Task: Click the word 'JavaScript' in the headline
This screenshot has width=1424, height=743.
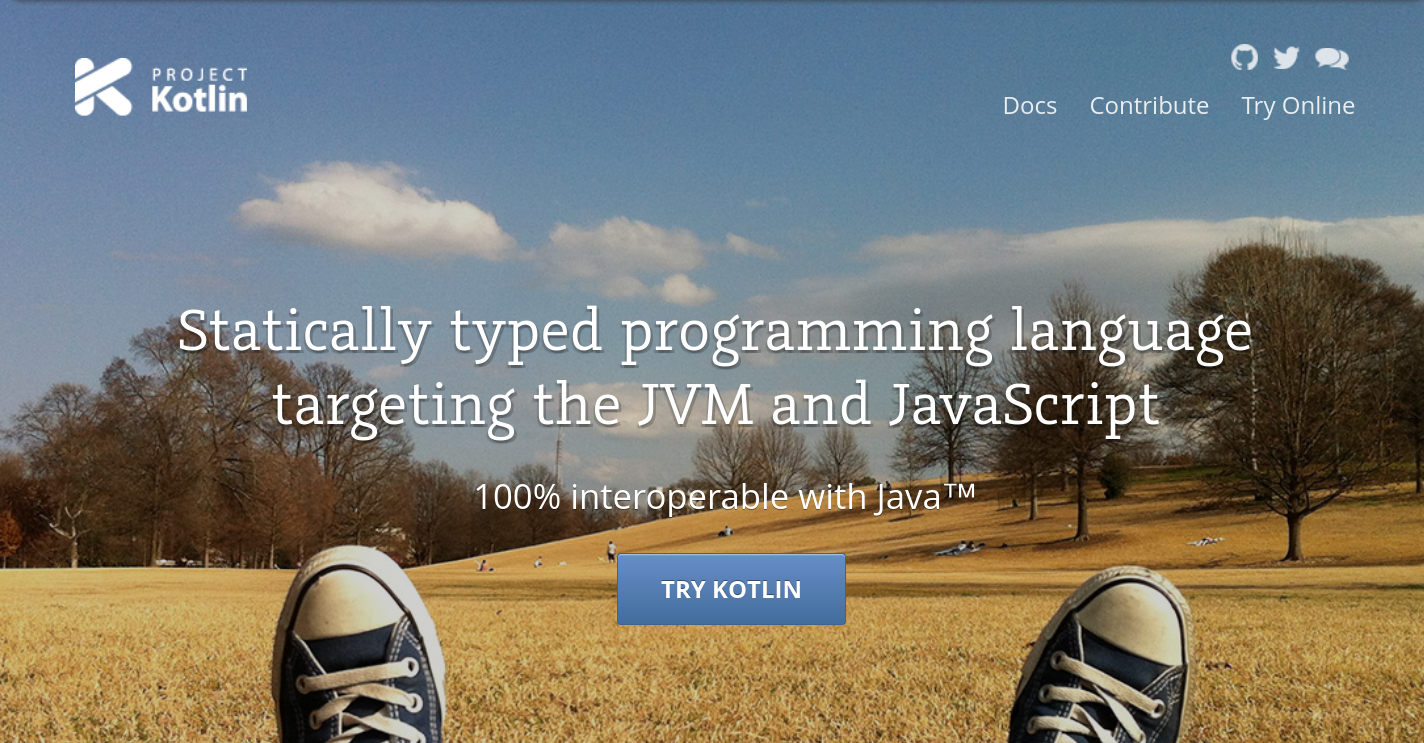Action: click(1023, 406)
